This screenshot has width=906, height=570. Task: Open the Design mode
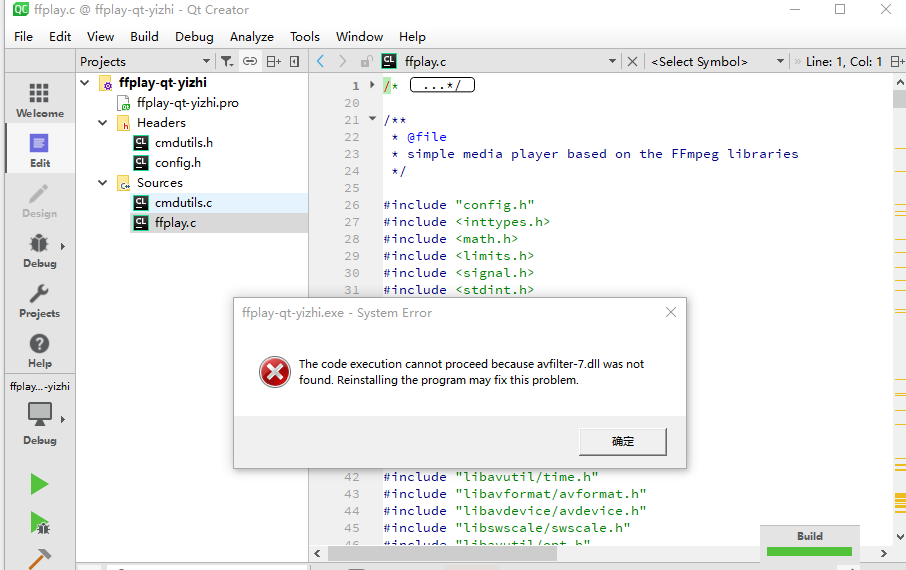tap(40, 199)
